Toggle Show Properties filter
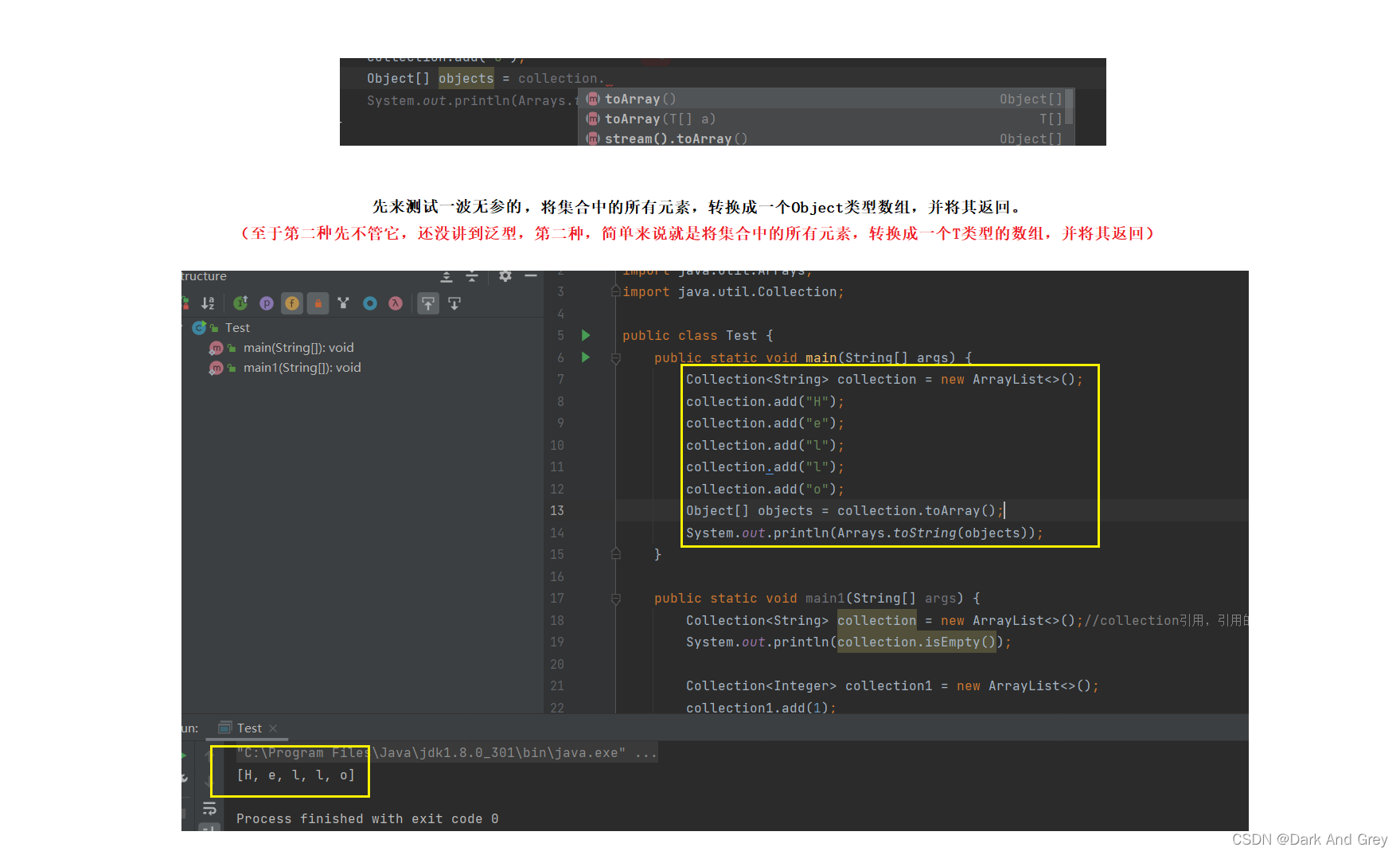1400x855 pixels. click(267, 303)
